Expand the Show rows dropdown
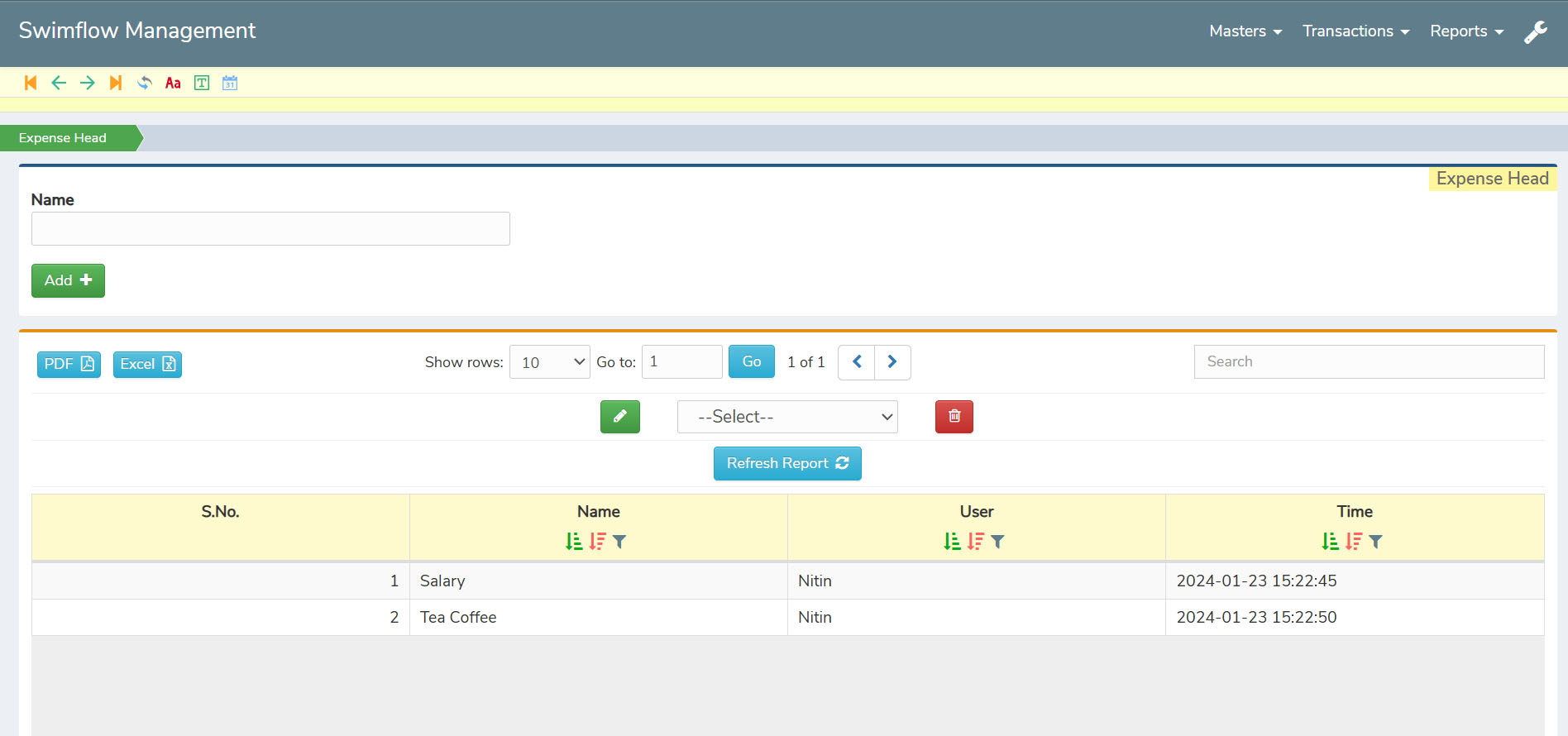 click(549, 362)
